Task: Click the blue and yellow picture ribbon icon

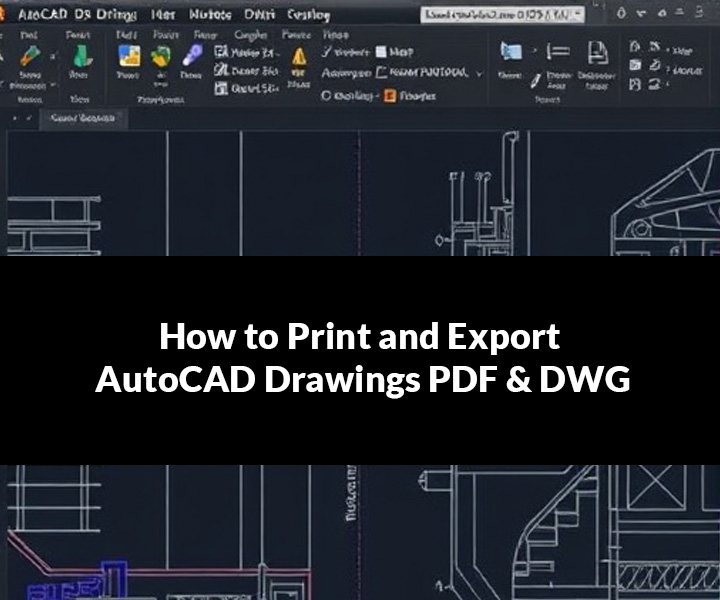Action: 129,56
